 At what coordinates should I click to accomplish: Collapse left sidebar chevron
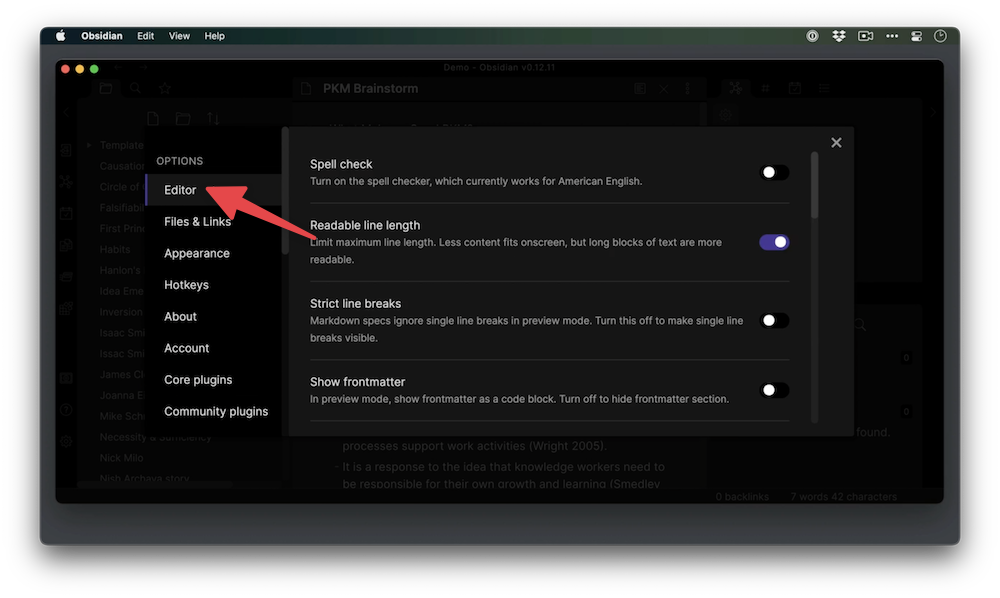pos(66,112)
